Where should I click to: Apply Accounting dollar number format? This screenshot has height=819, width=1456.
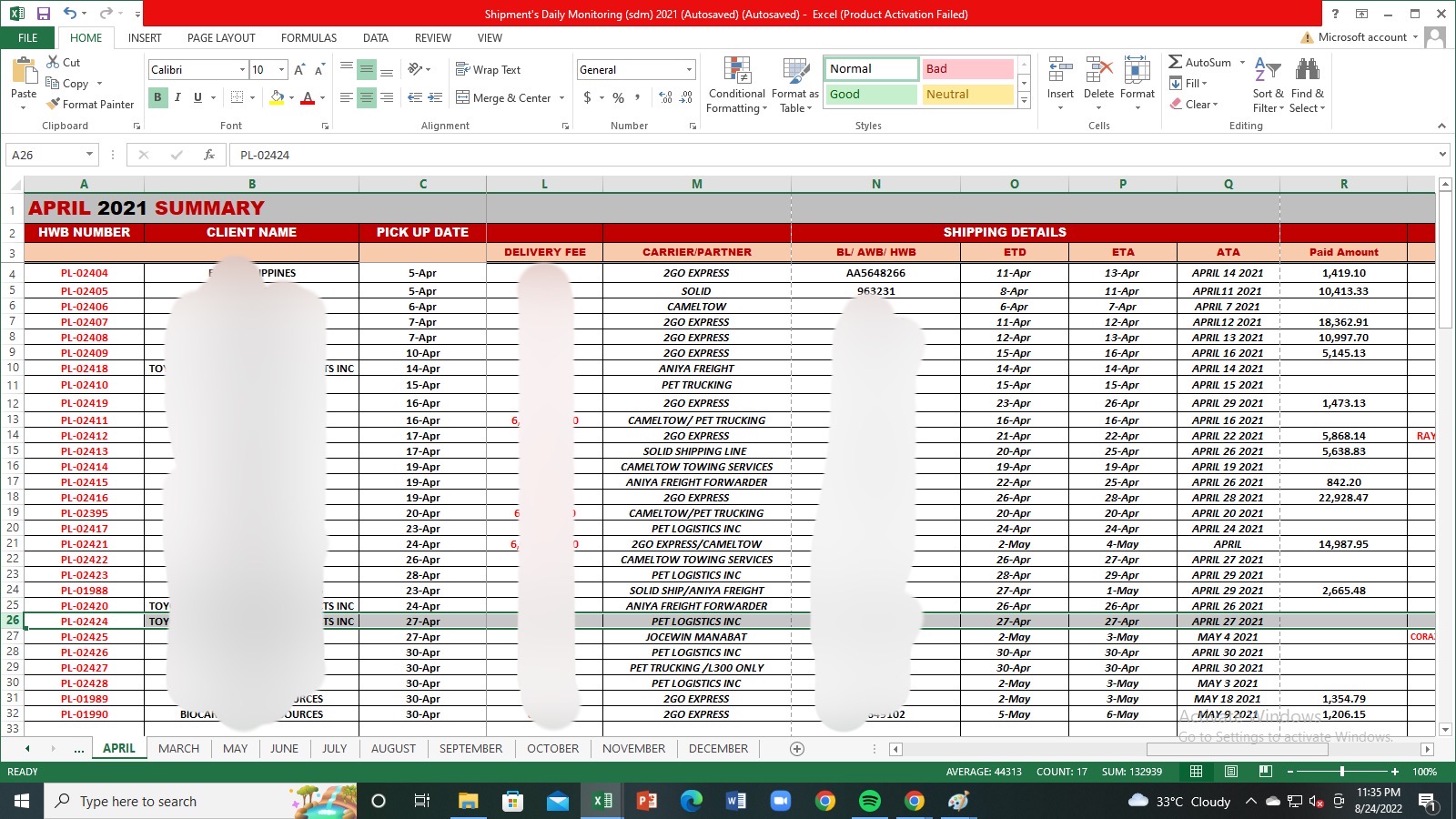click(588, 97)
